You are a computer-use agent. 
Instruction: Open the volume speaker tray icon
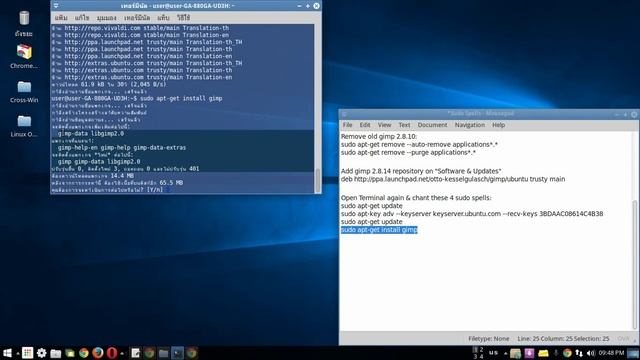(x=591, y=353)
